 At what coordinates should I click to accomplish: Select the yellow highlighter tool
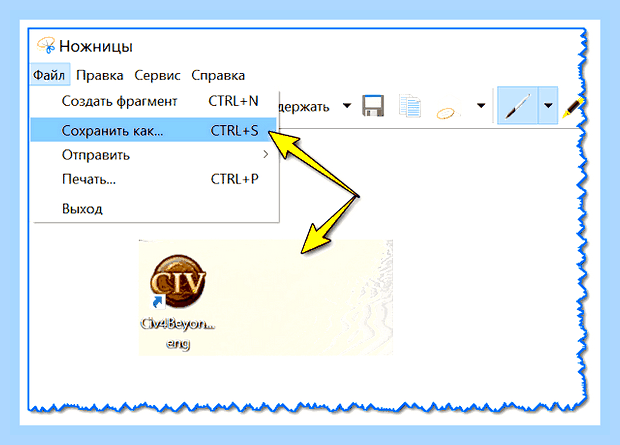[573, 108]
